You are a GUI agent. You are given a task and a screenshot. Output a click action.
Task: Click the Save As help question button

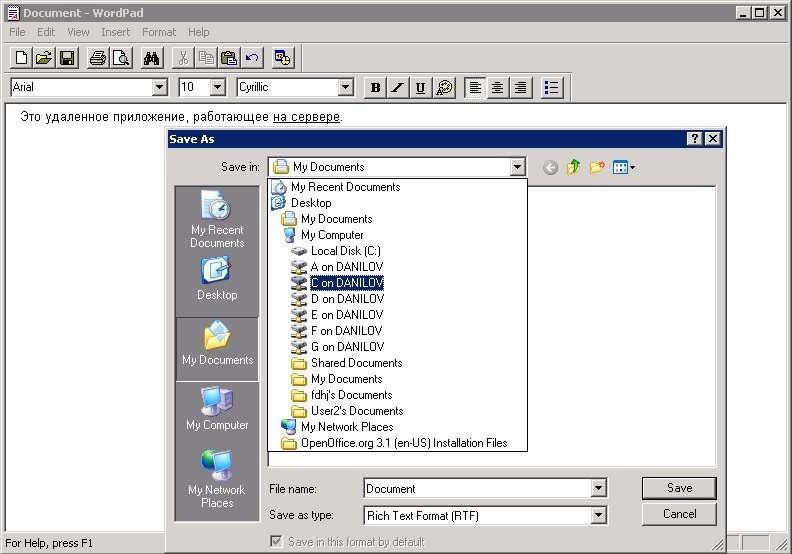(695, 139)
